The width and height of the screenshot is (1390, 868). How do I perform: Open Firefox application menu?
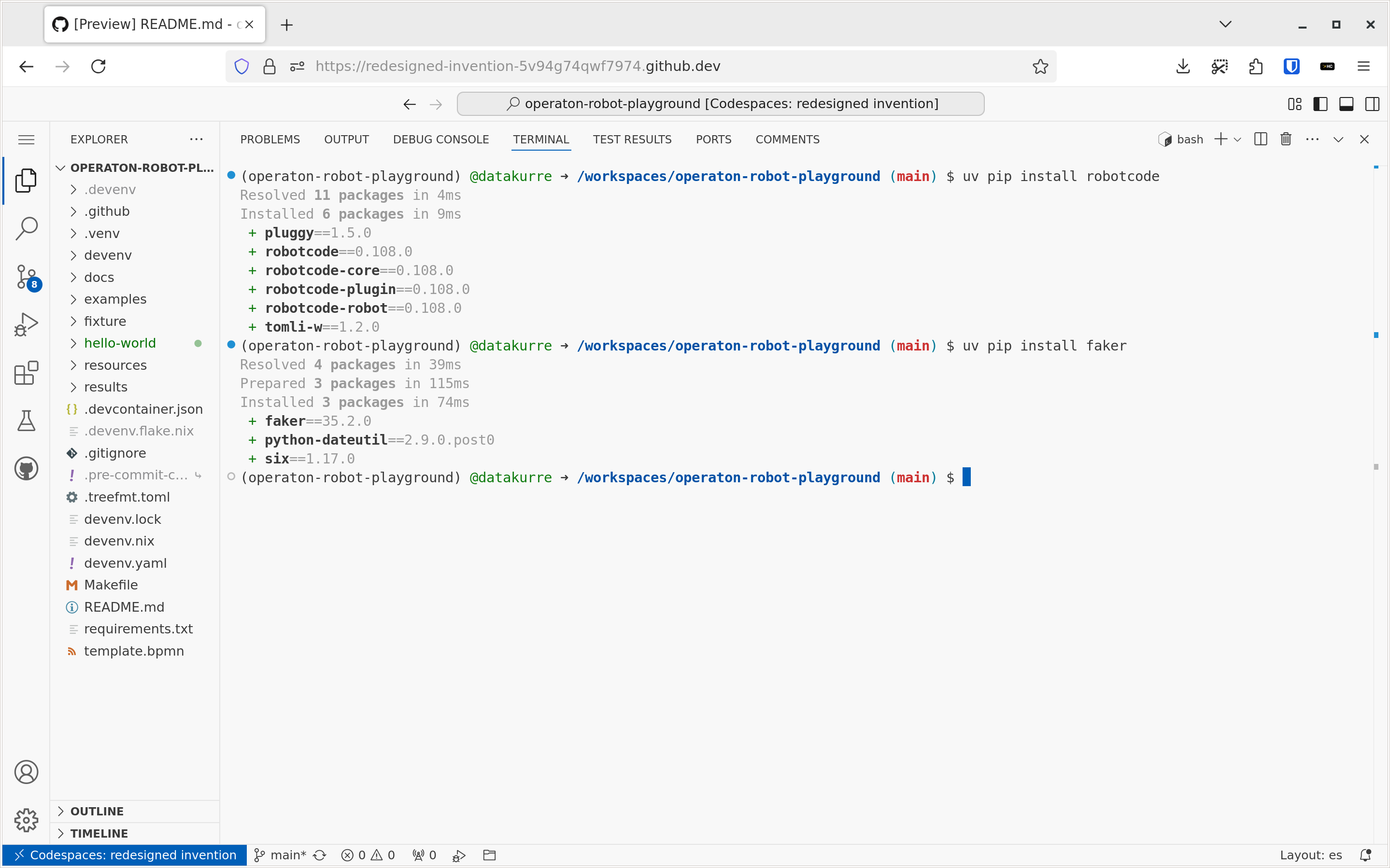pos(1363,67)
